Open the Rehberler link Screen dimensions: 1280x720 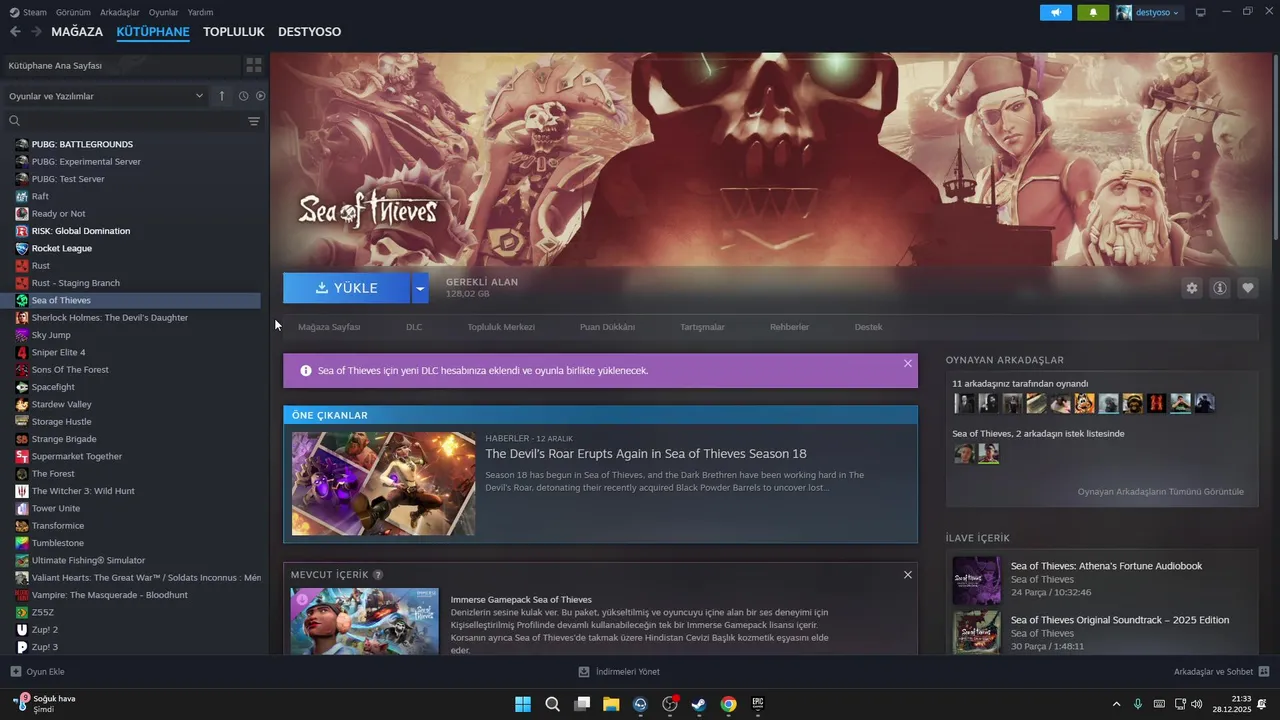[x=789, y=327]
